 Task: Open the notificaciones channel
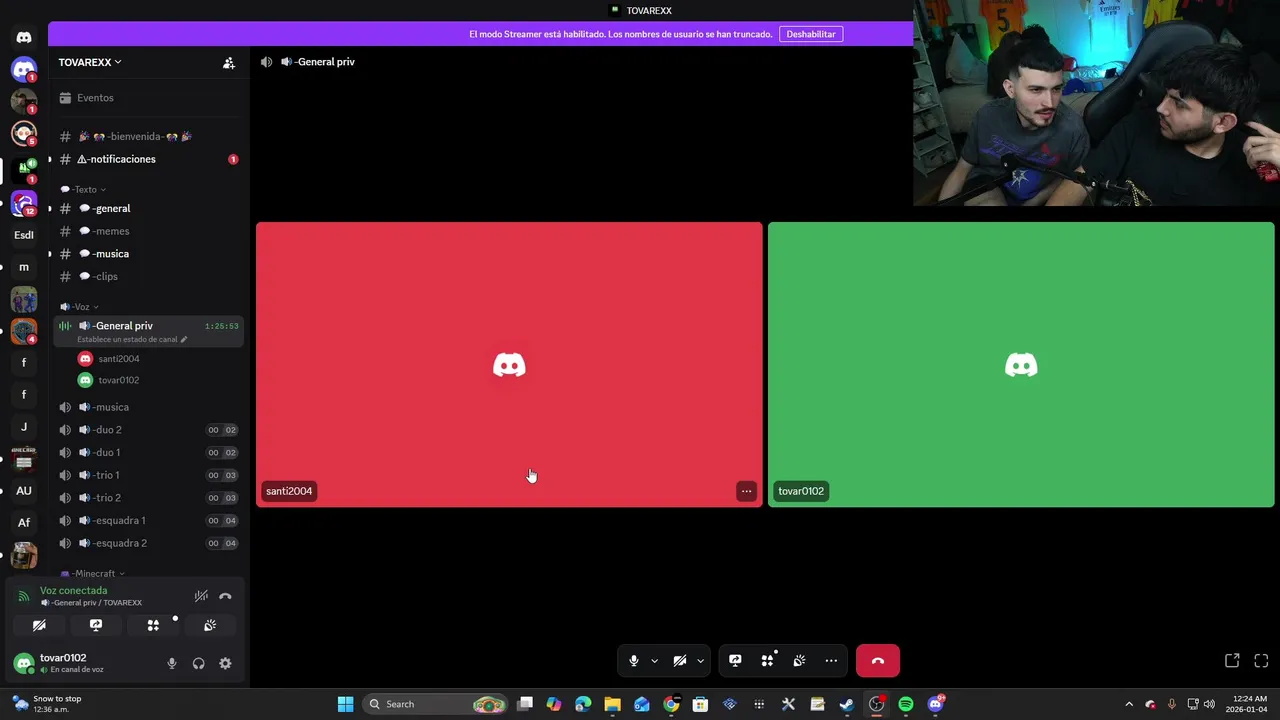(x=148, y=159)
